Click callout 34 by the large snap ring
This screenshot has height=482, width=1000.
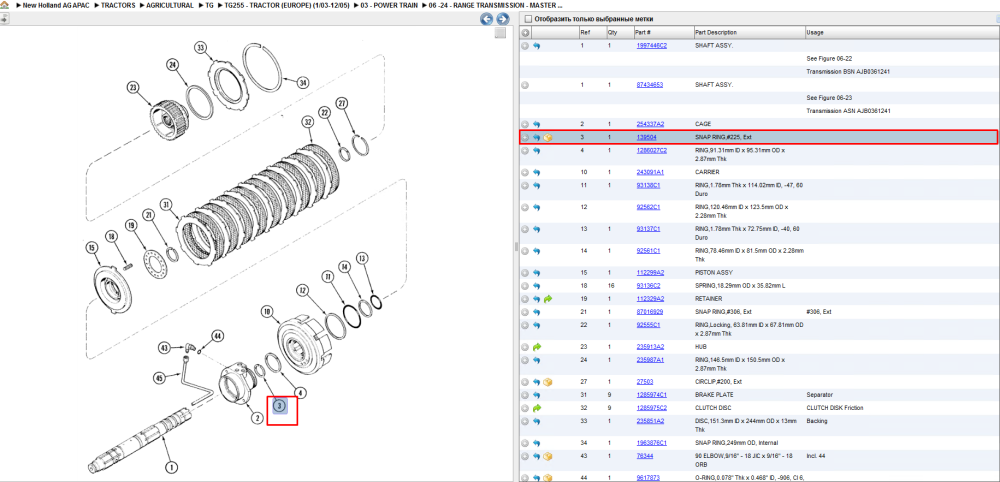pyautogui.click(x=303, y=82)
